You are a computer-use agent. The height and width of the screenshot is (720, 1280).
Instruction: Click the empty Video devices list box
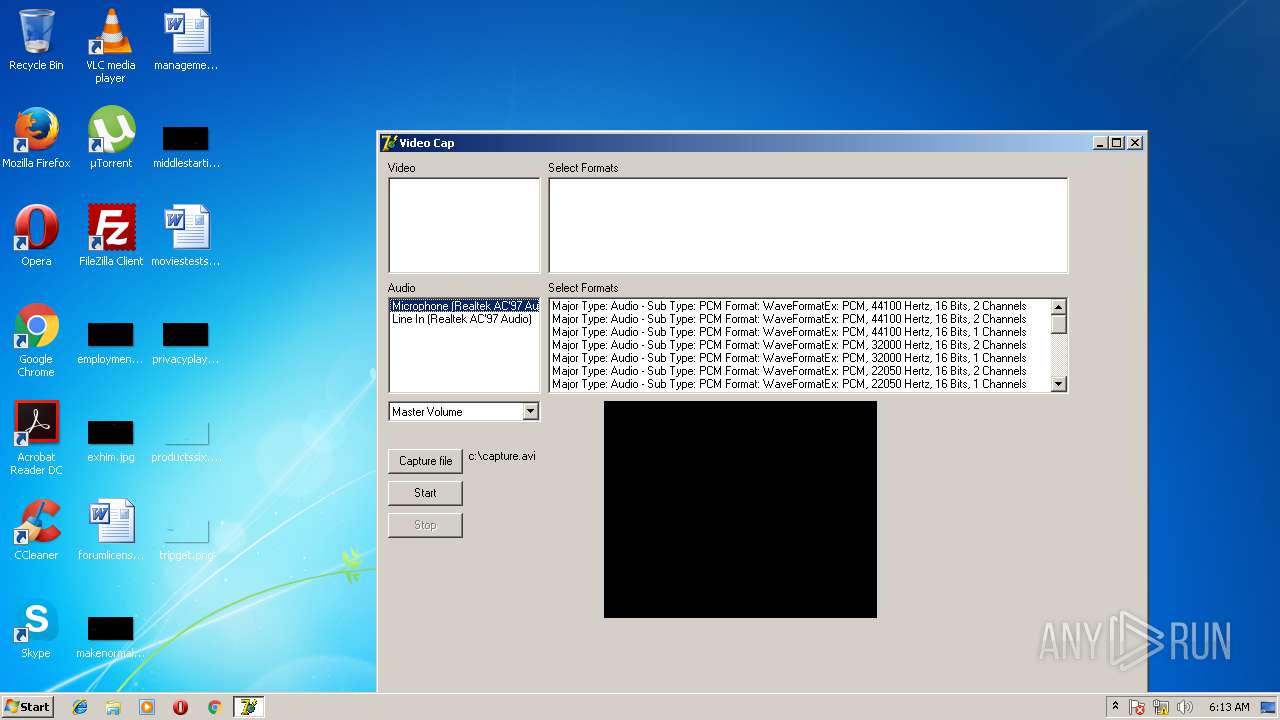click(x=464, y=225)
